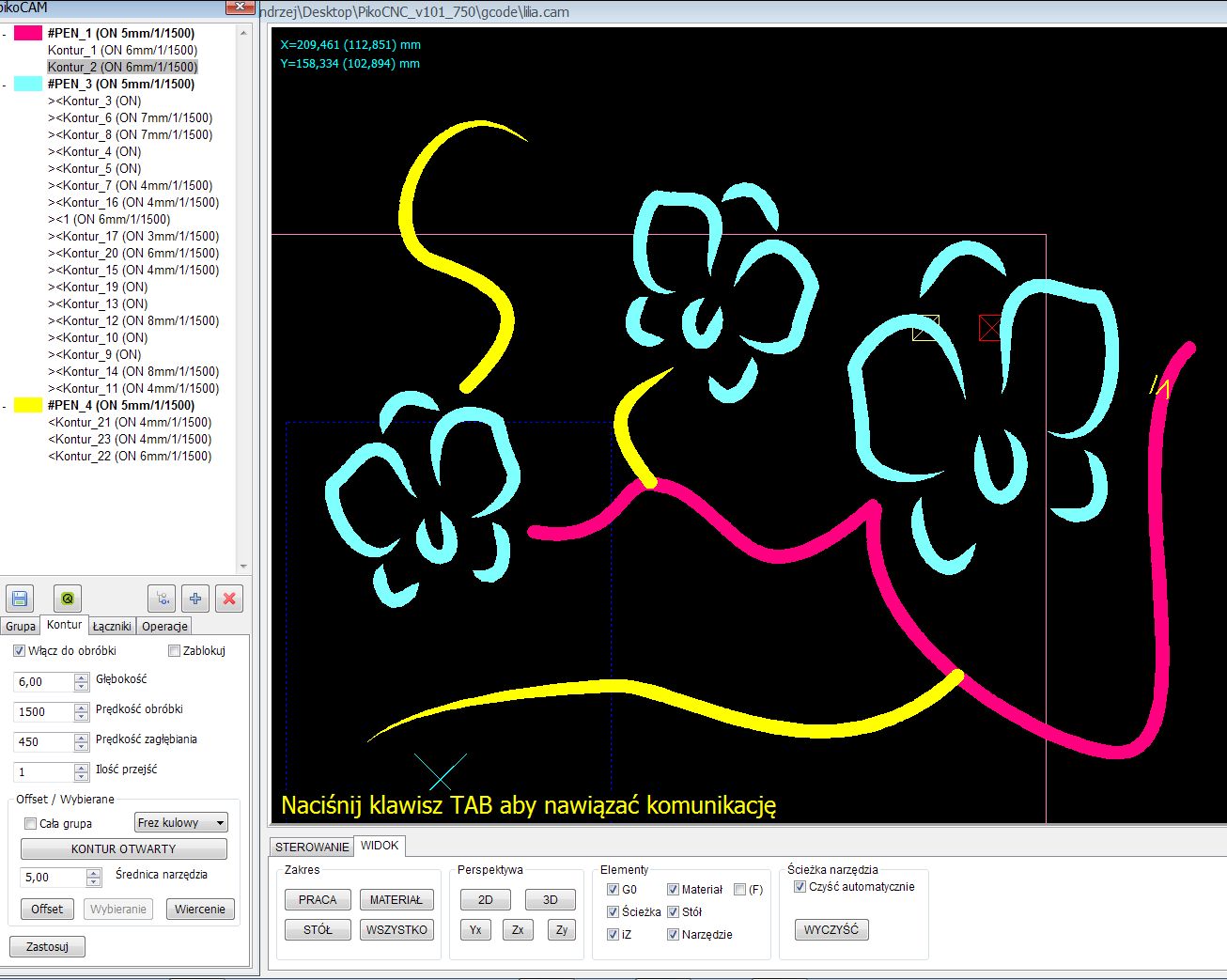Toggle the Czyść automatycznie checkbox

[x=800, y=886]
